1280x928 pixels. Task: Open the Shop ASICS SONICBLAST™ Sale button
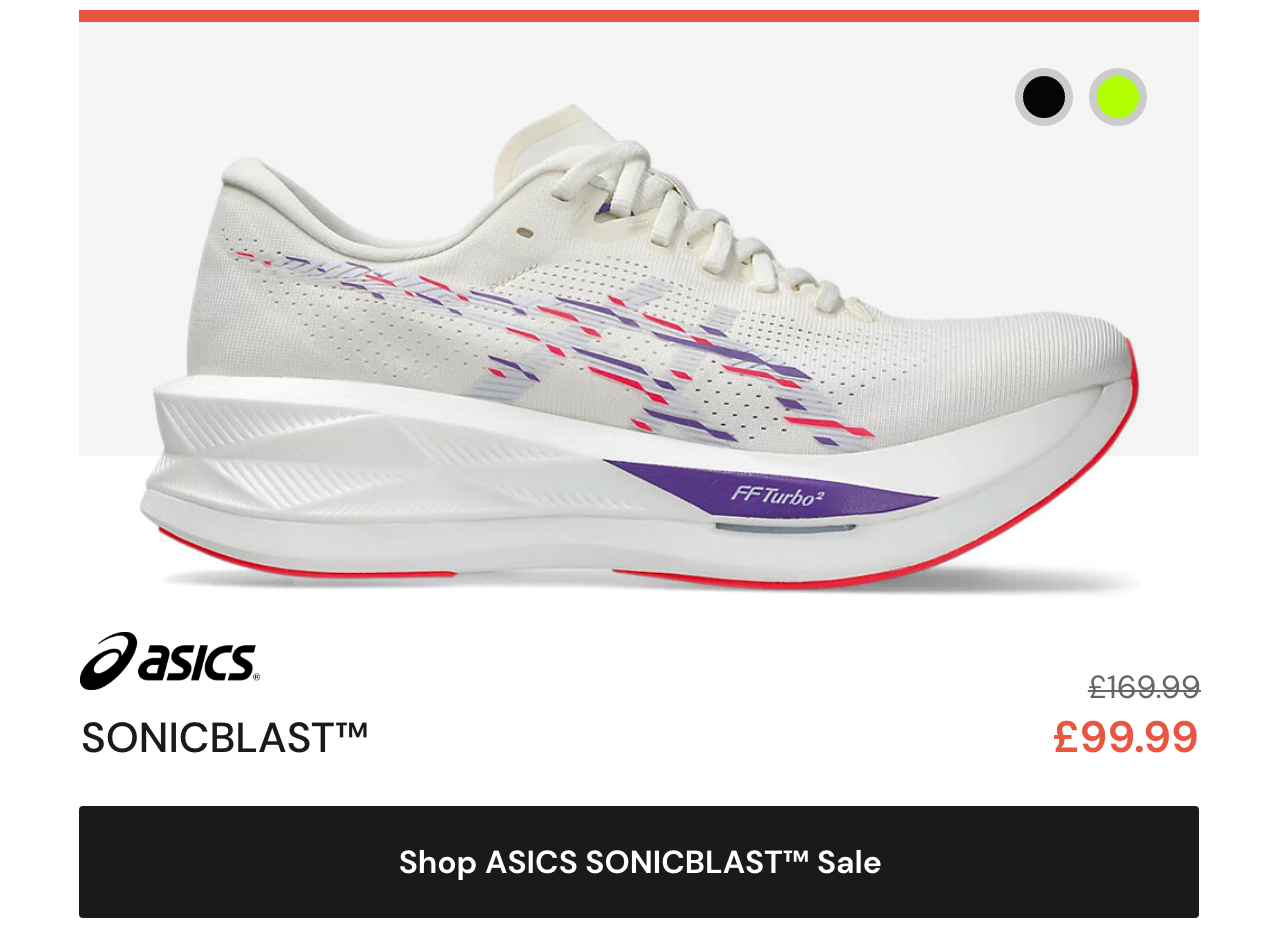click(639, 862)
